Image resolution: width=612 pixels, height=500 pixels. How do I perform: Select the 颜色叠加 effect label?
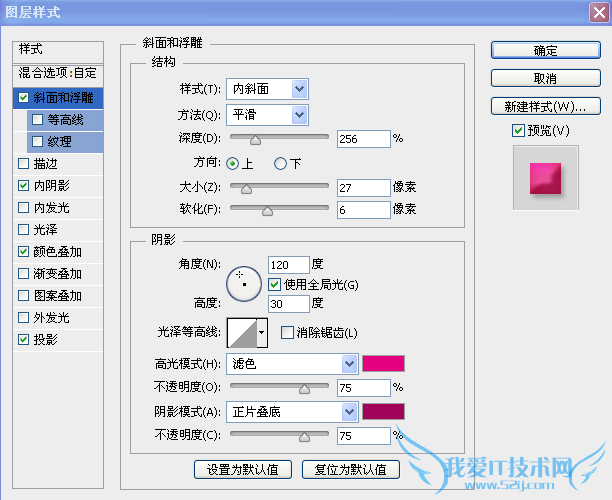[x=58, y=251]
